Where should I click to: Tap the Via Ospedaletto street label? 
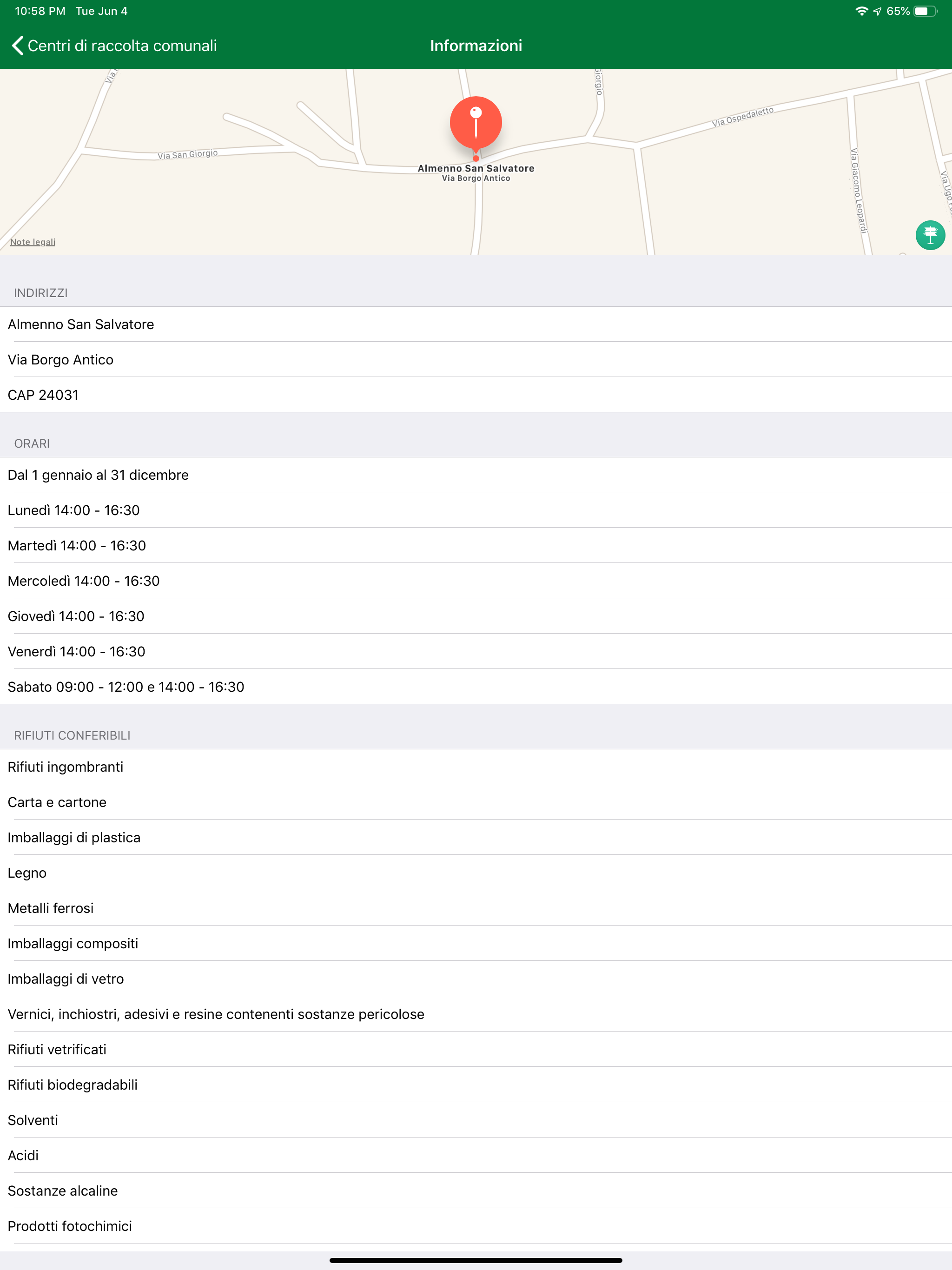[x=742, y=117]
